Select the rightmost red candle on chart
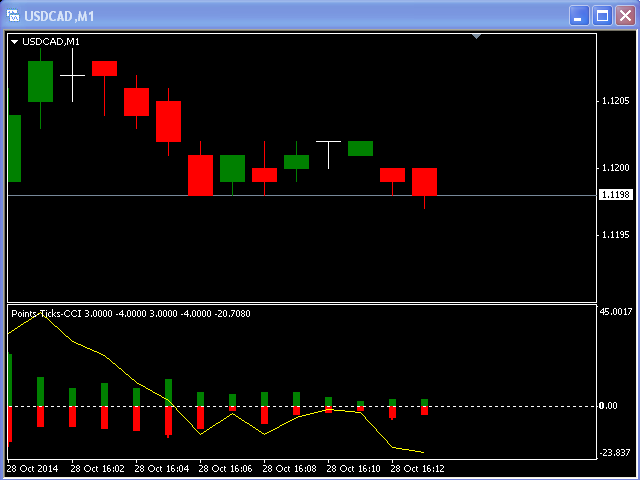This screenshot has height=480, width=640. 425,181
